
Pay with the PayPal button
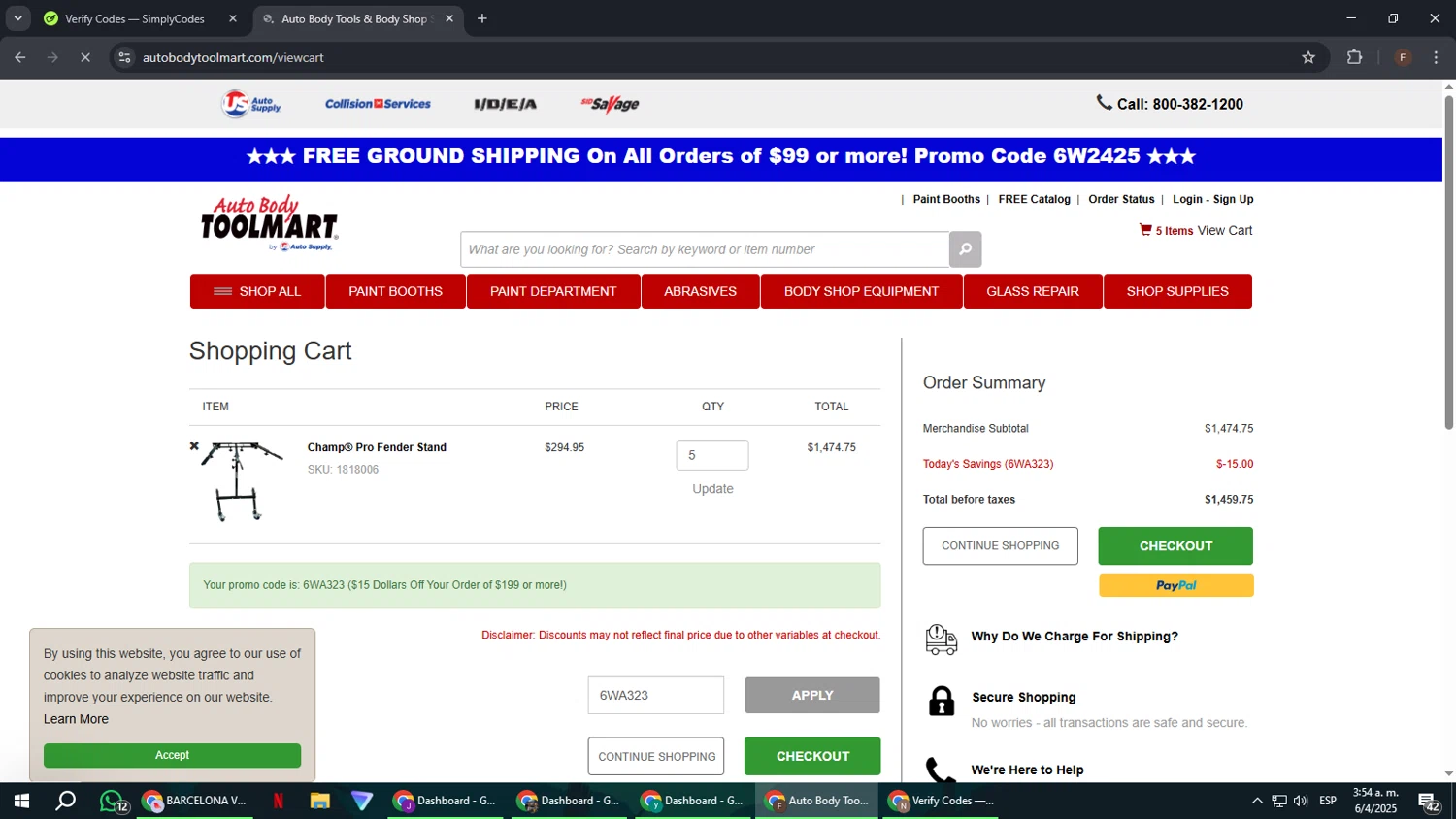[x=1175, y=585]
